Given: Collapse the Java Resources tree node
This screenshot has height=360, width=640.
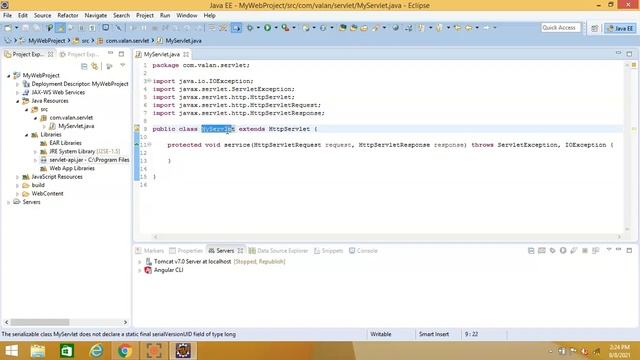Looking at the screenshot, I should (18, 101).
